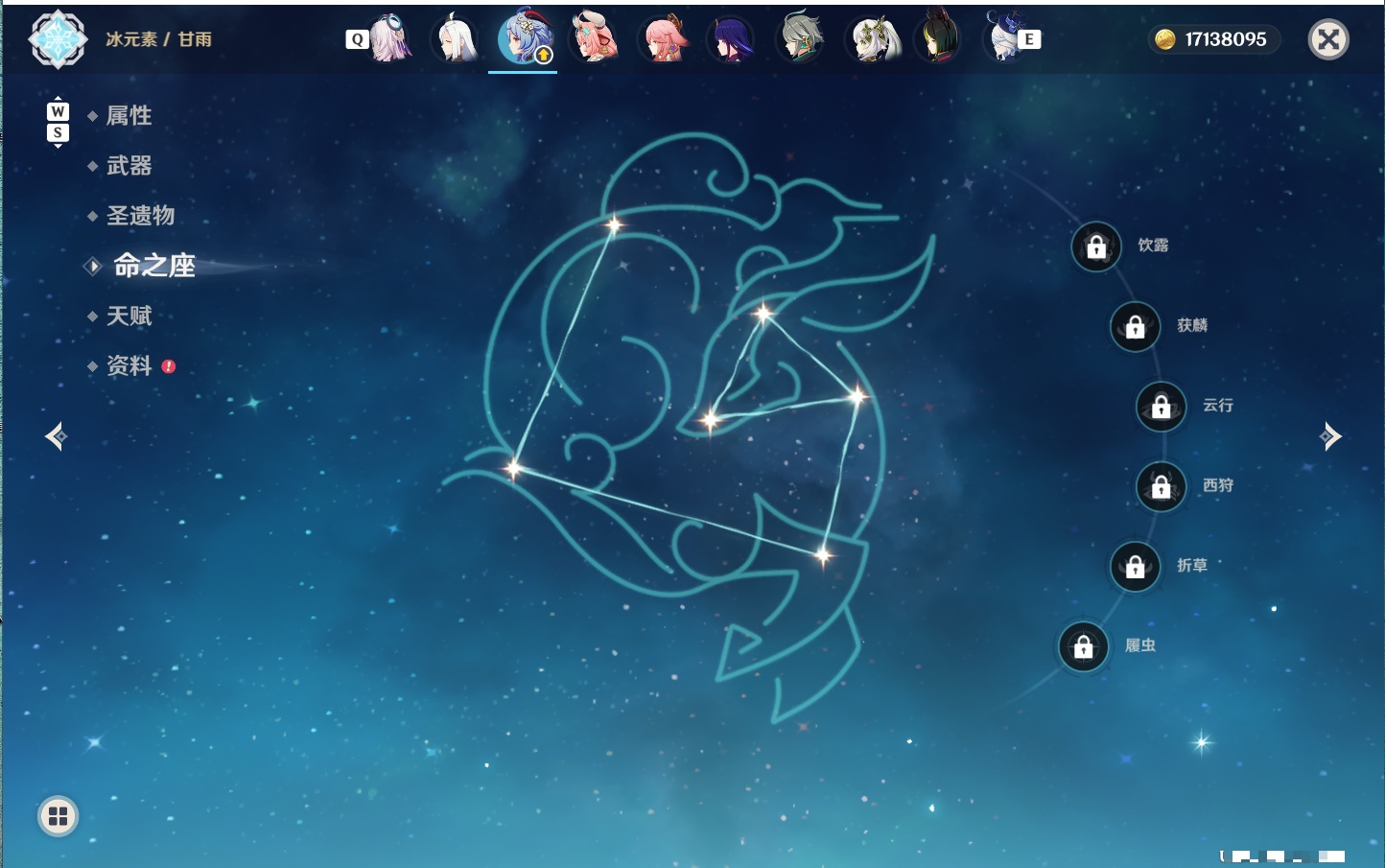Select the white-haired character portrait beside Ganyu
The image size is (1385, 868).
pyautogui.click(x=456, y=39)
